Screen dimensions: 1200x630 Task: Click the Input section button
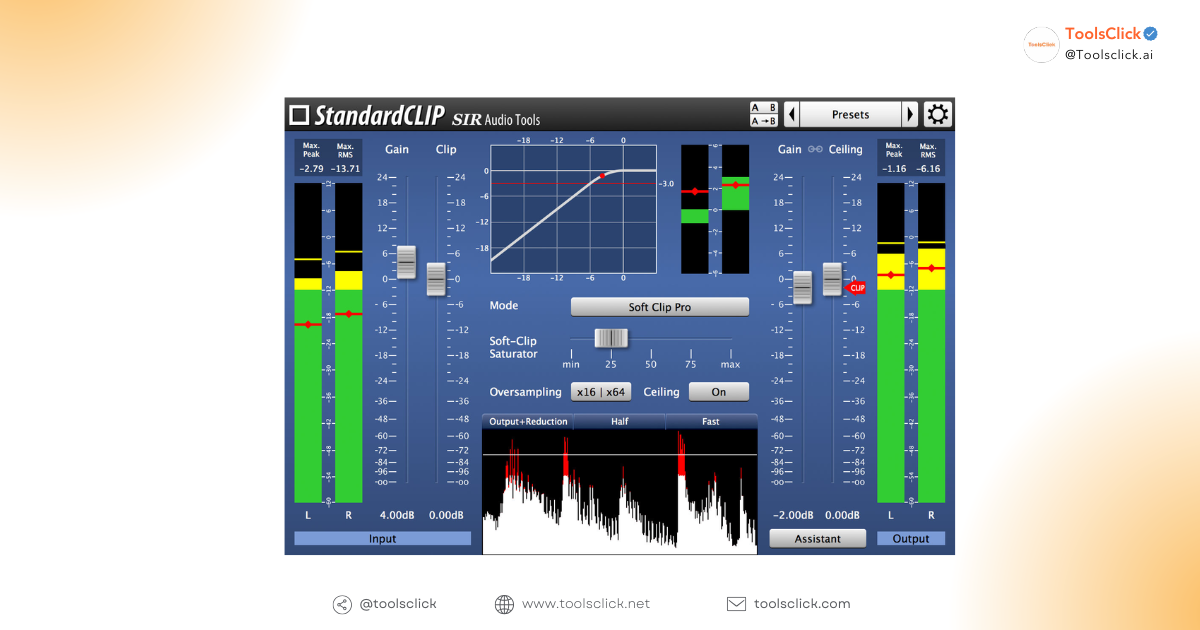point(382,539)
